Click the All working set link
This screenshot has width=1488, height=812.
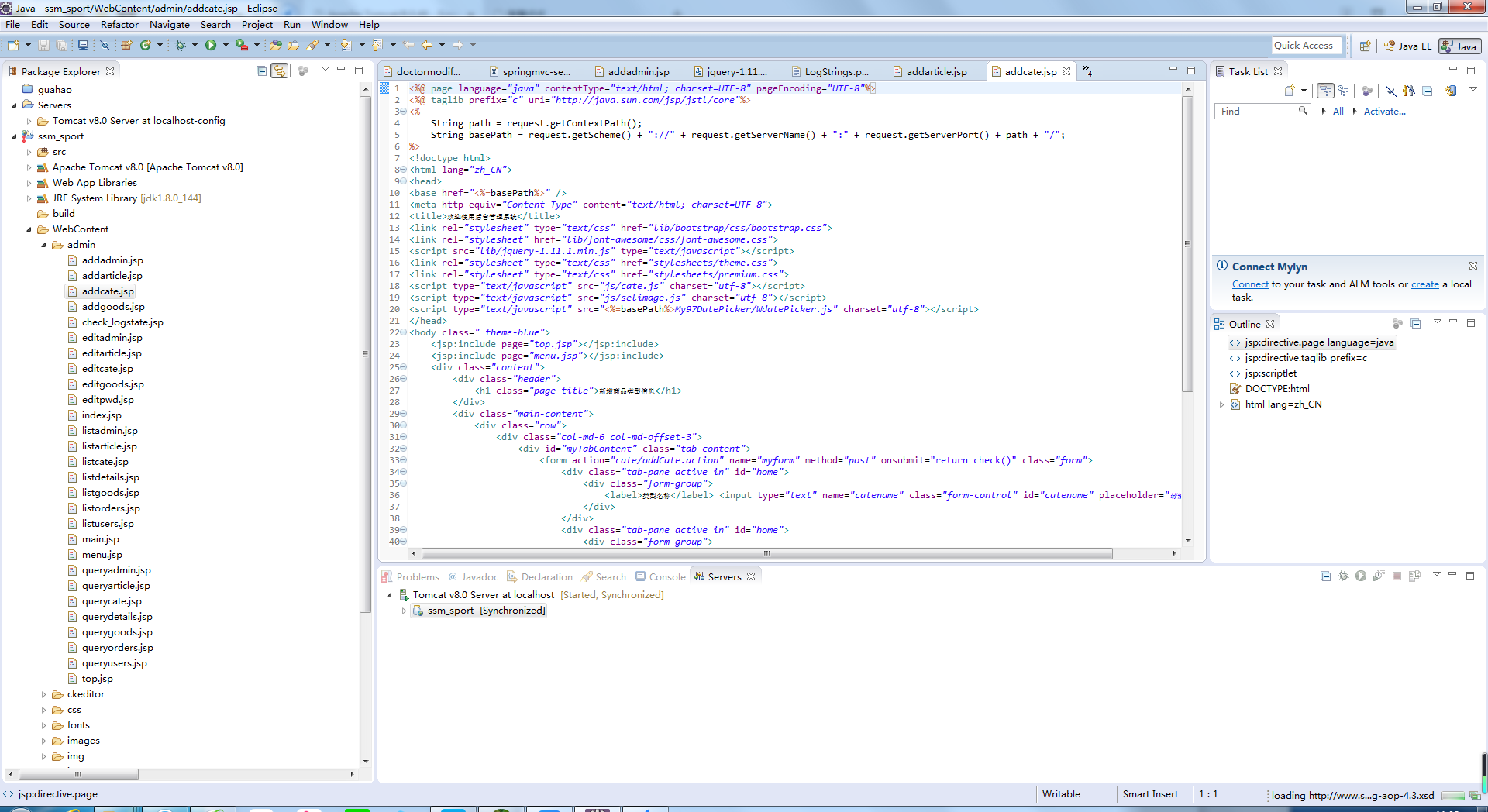[1338, 112]
